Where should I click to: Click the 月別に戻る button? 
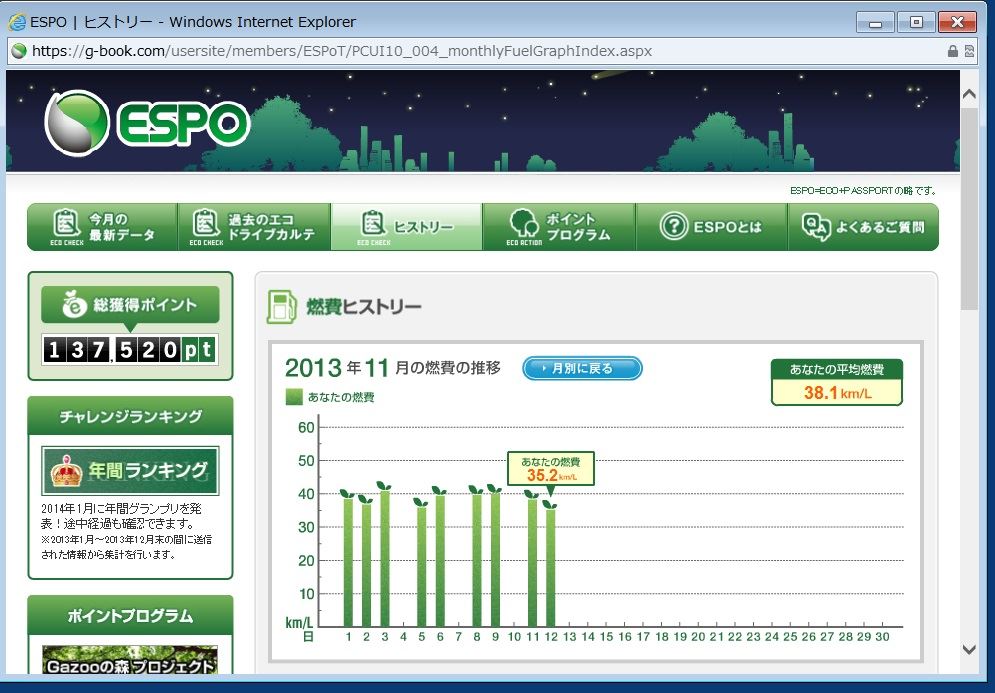pyautogui.click(x=582, y=368)
